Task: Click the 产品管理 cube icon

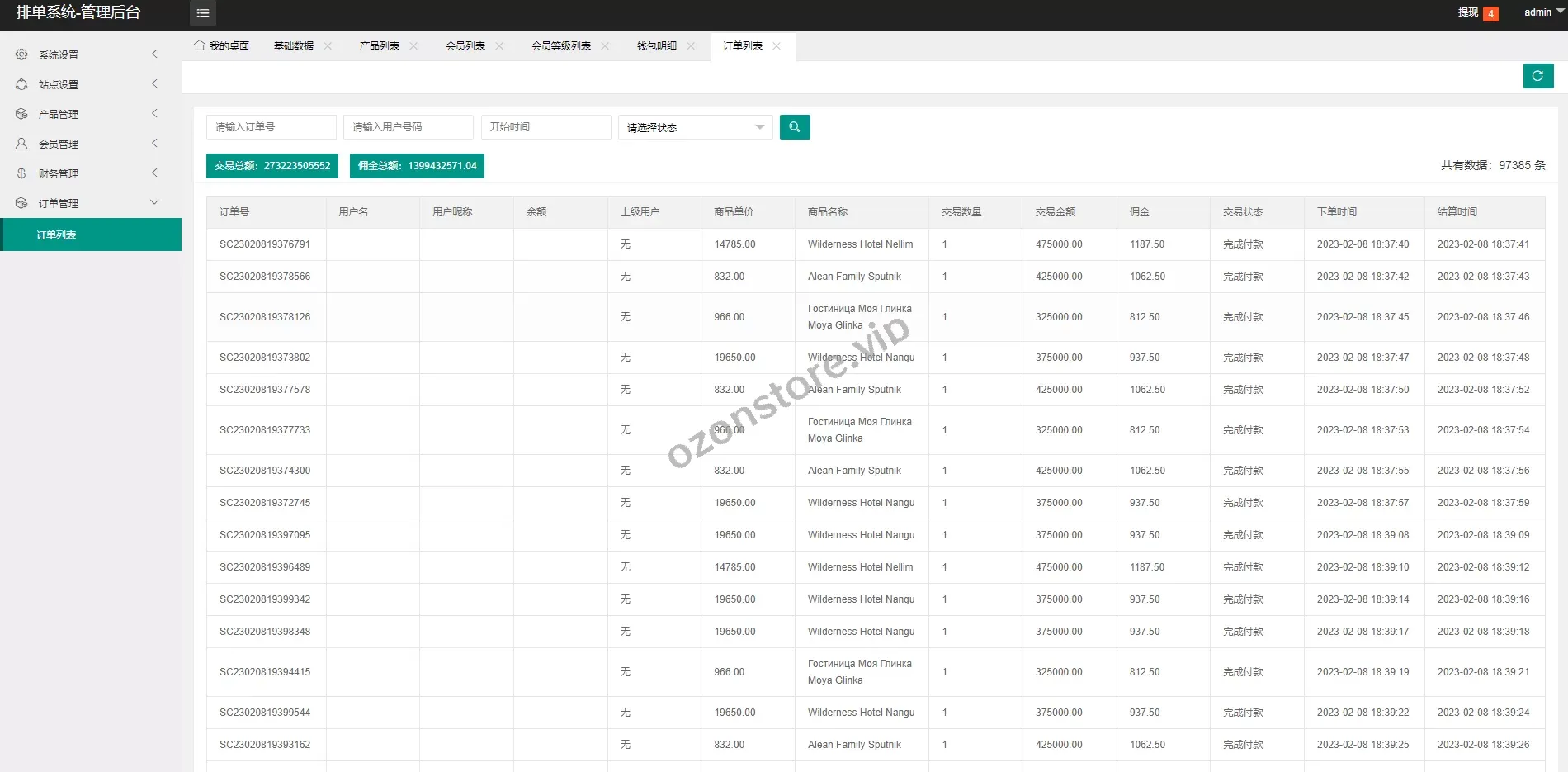Action: 21,114
